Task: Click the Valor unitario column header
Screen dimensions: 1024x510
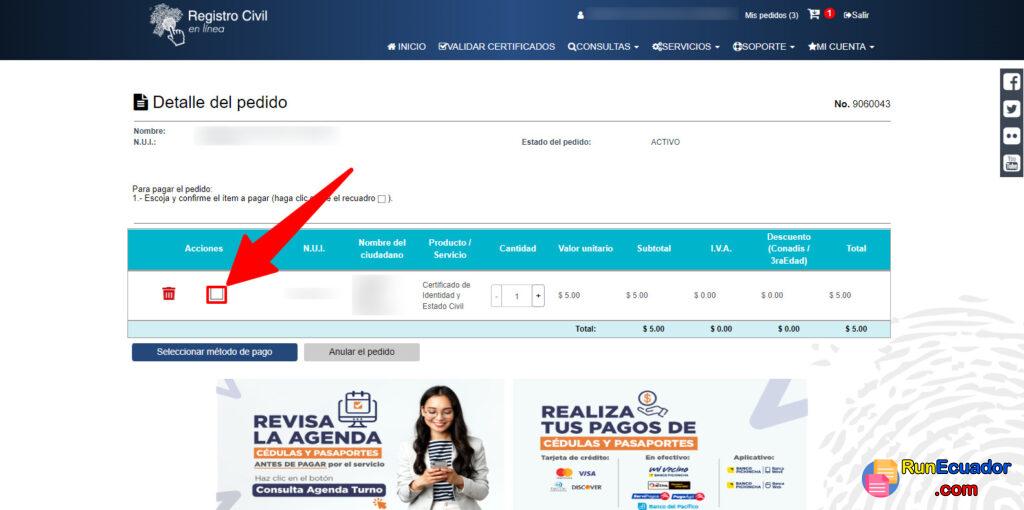Action: point(586,249)
